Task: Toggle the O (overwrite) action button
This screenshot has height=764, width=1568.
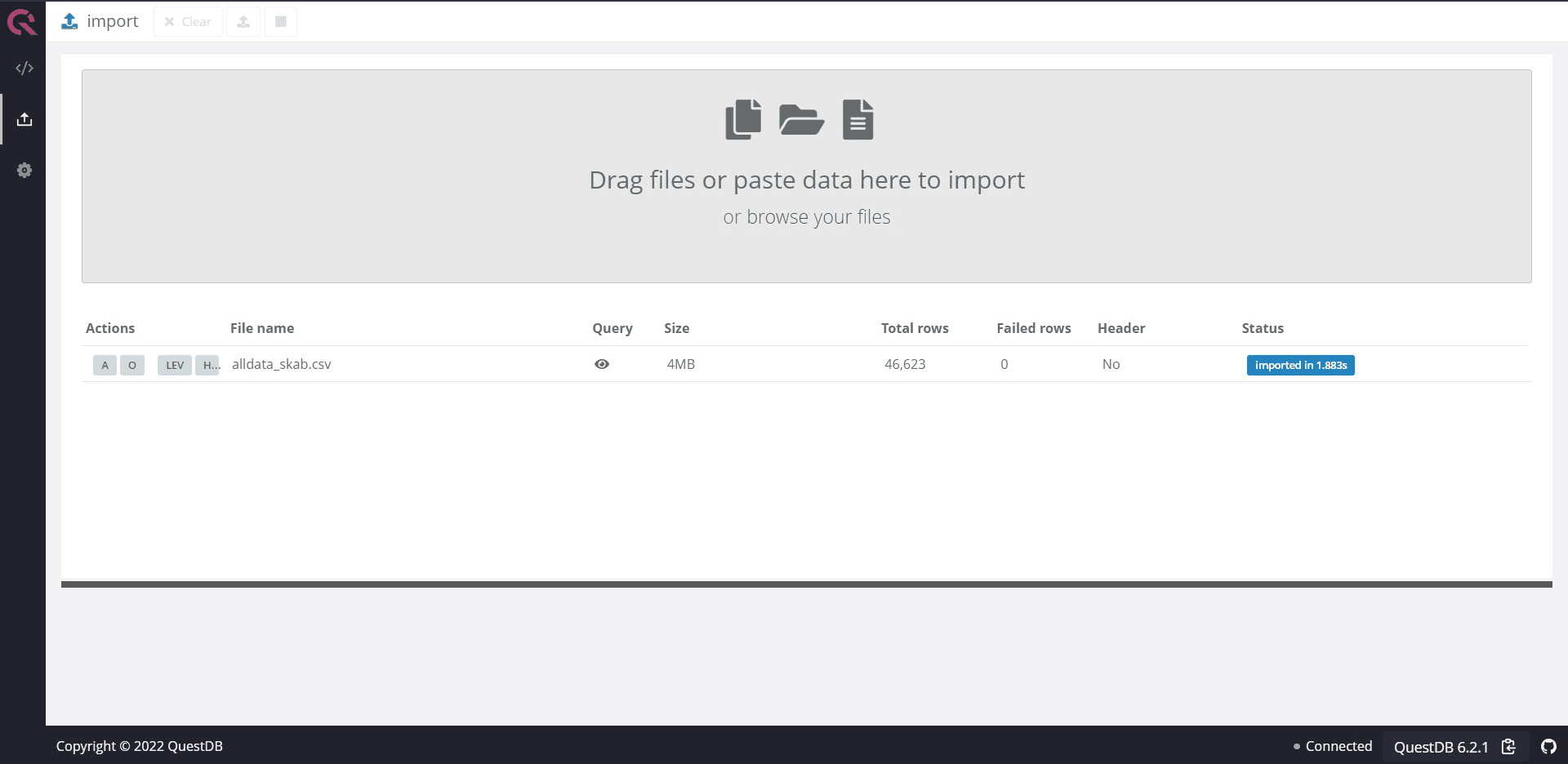Action: [x=132, y=365]
